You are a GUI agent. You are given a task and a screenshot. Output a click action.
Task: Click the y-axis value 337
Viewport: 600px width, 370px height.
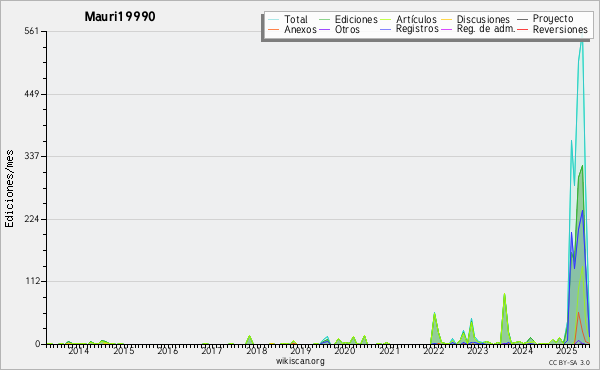tap(31, 156)
